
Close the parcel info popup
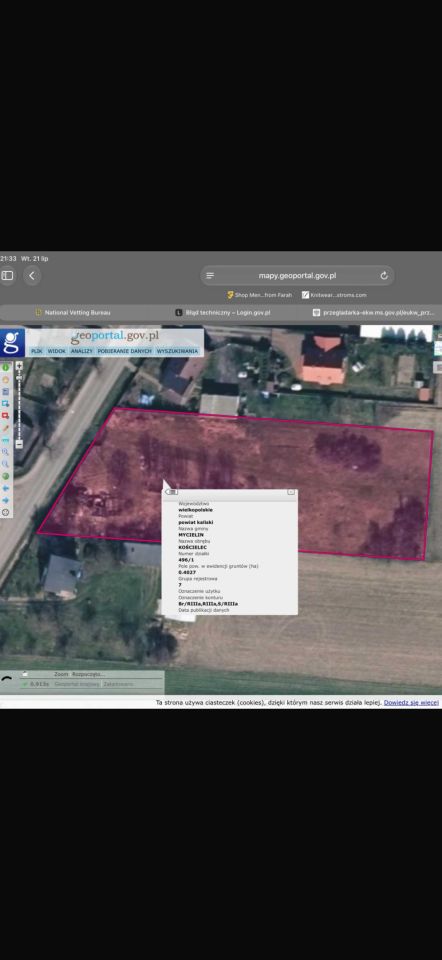[291, 492]
